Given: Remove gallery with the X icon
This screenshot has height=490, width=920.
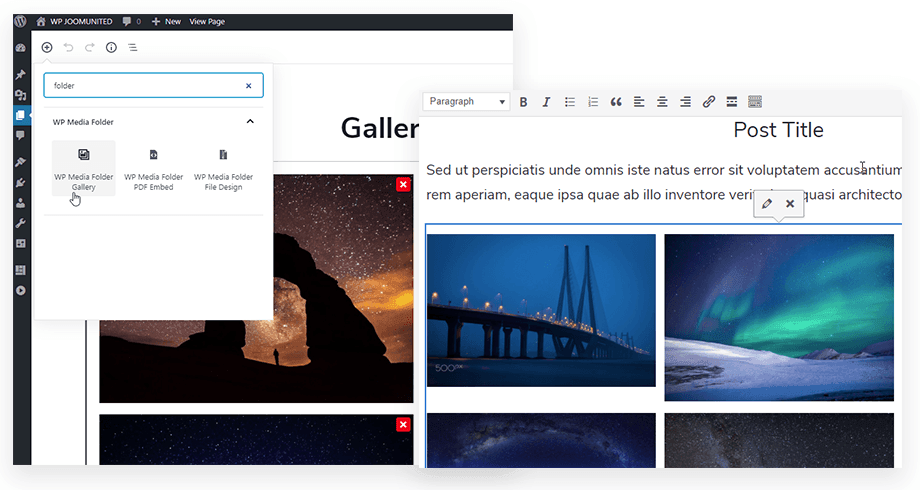Looking at the screenshot, I should [790, 204].
